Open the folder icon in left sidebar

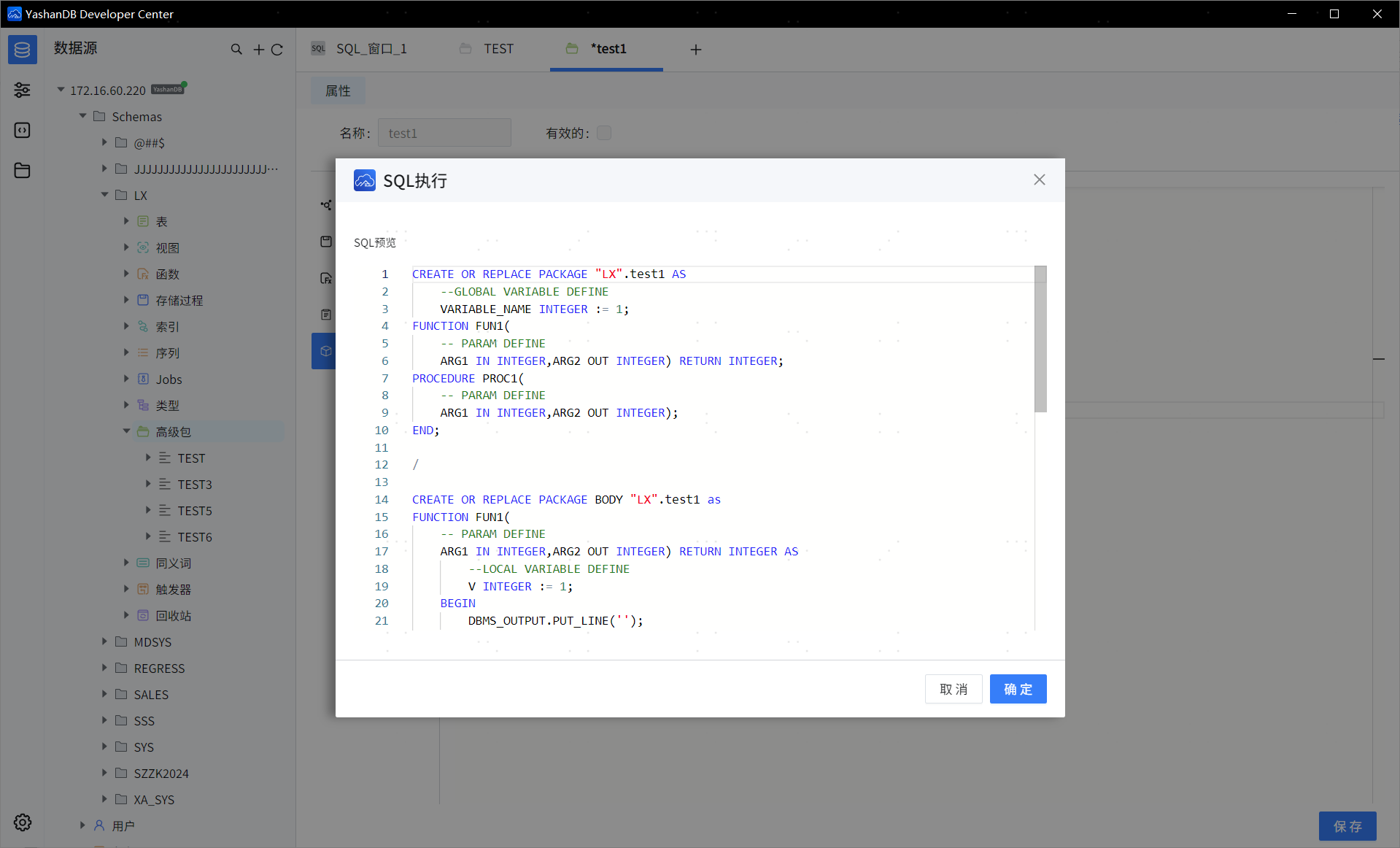(22, 170)
